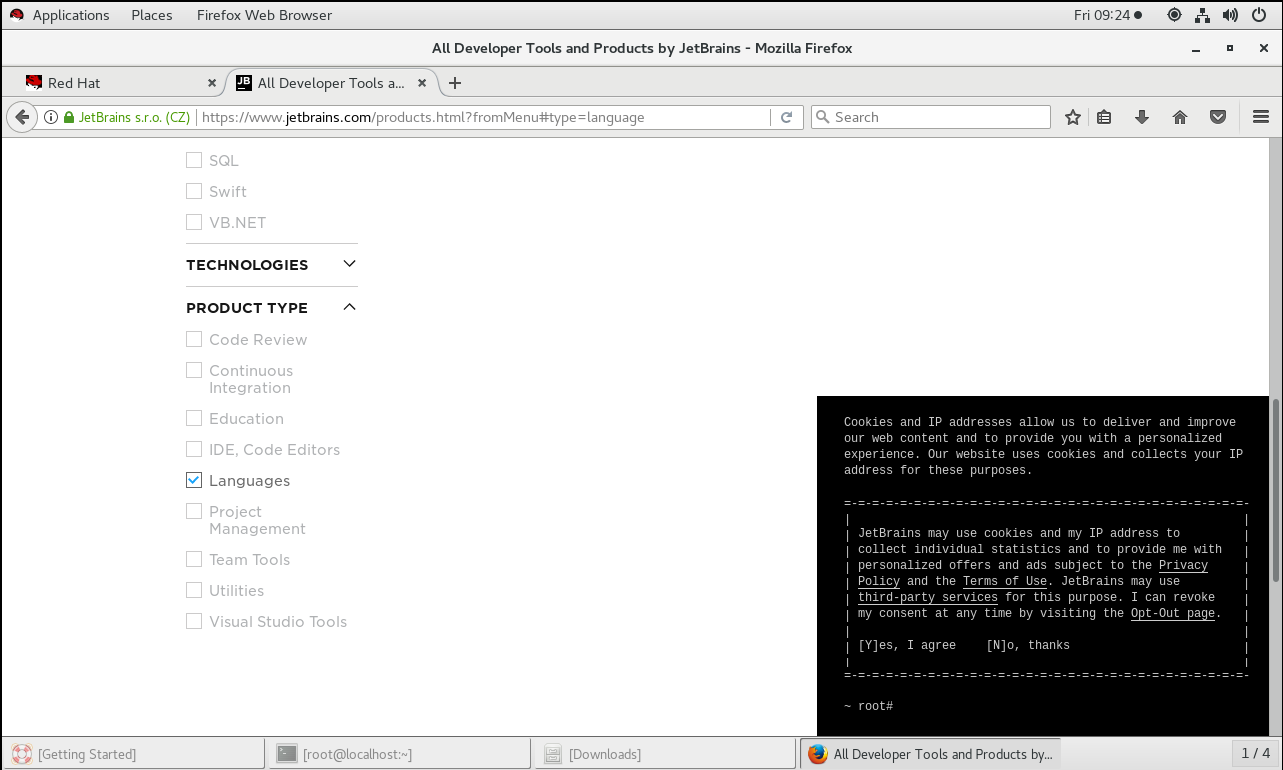The width and height of the screenshot is (1283, 770).
Task: Open a new tab with plus button
Action: pos(455,83)
